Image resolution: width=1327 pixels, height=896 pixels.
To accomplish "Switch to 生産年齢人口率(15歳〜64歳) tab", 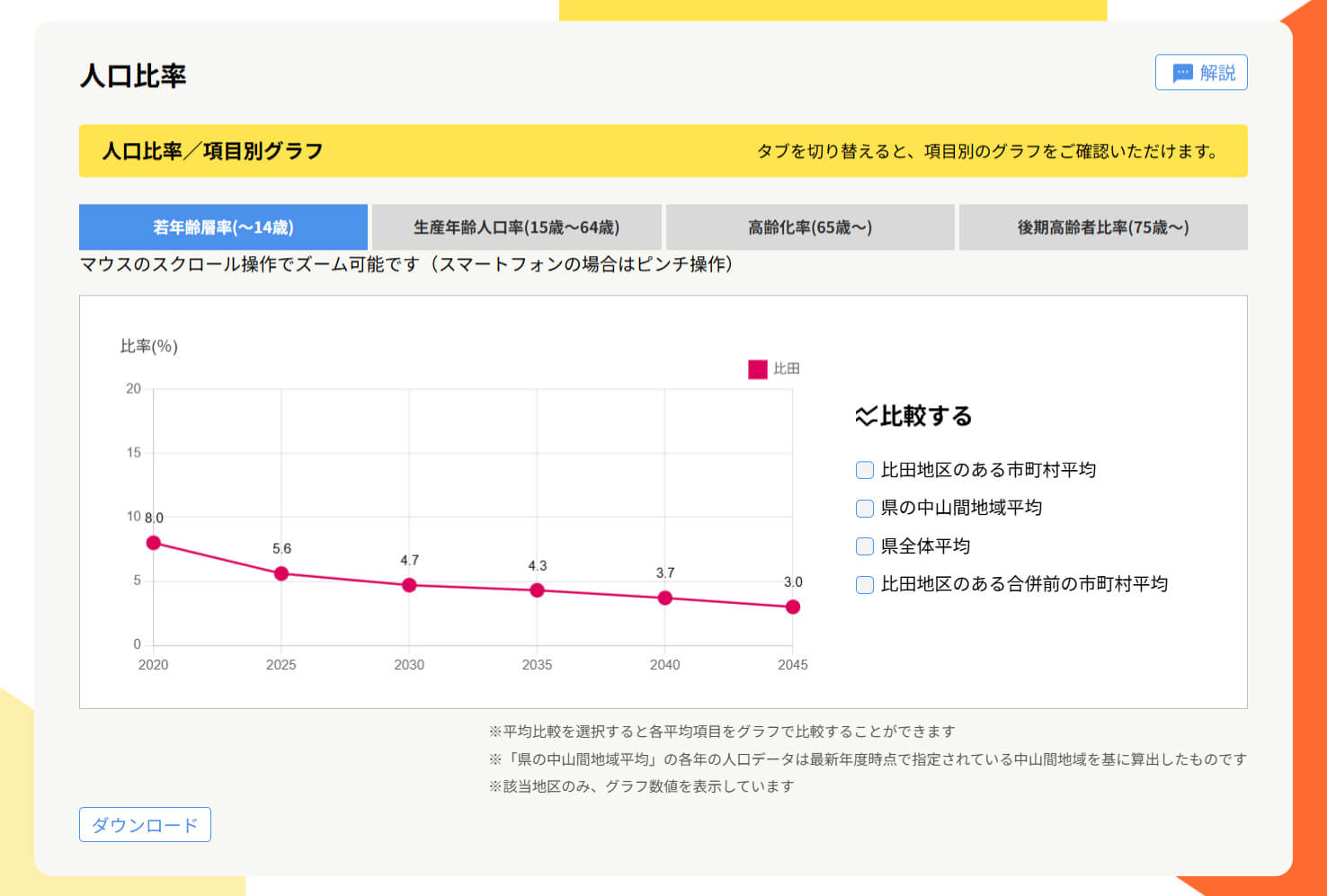I will point(516,227).
